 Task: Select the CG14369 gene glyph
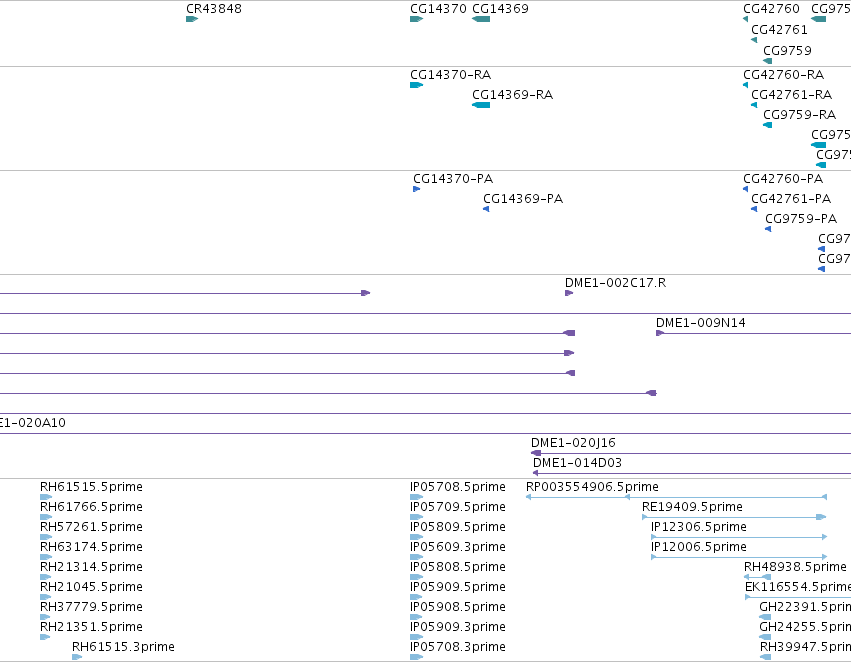click(x=481, y=19)
